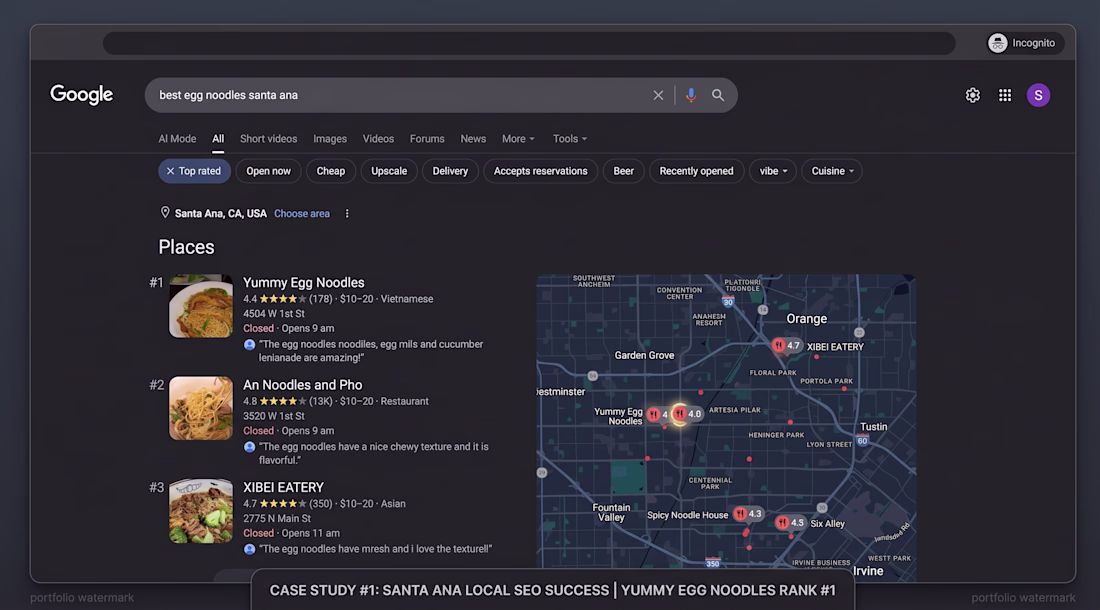
Task: Switch to News tab
Action: [x=473, y=139]
